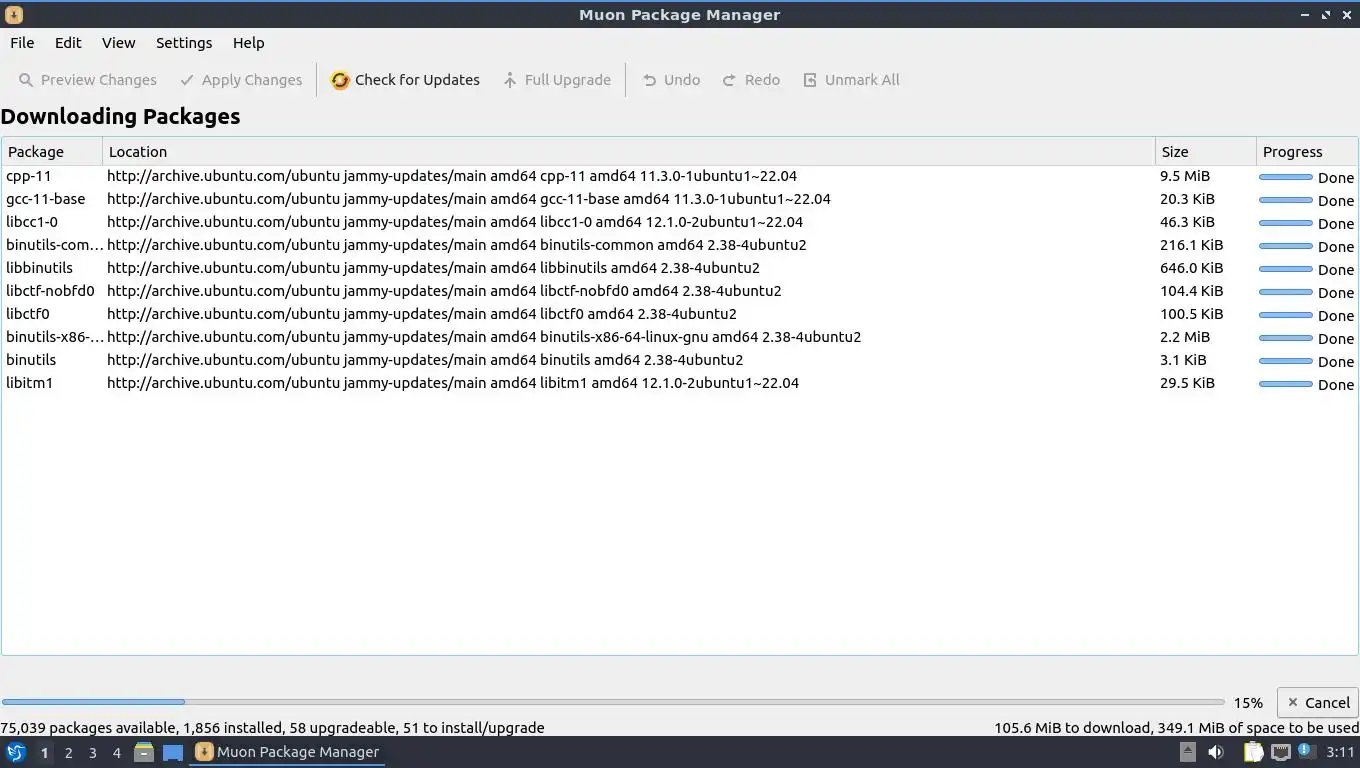Screen dimensions: 1360x768
Task: Click the 105.6 MiB to download status
Action: pos(1176,728)
